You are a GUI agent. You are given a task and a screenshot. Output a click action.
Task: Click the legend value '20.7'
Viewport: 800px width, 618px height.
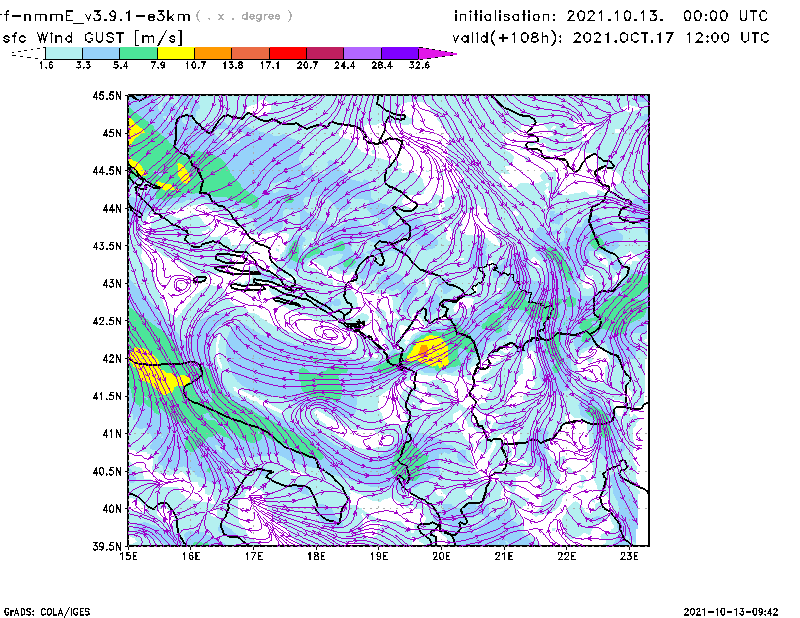[x=307, y=65]
